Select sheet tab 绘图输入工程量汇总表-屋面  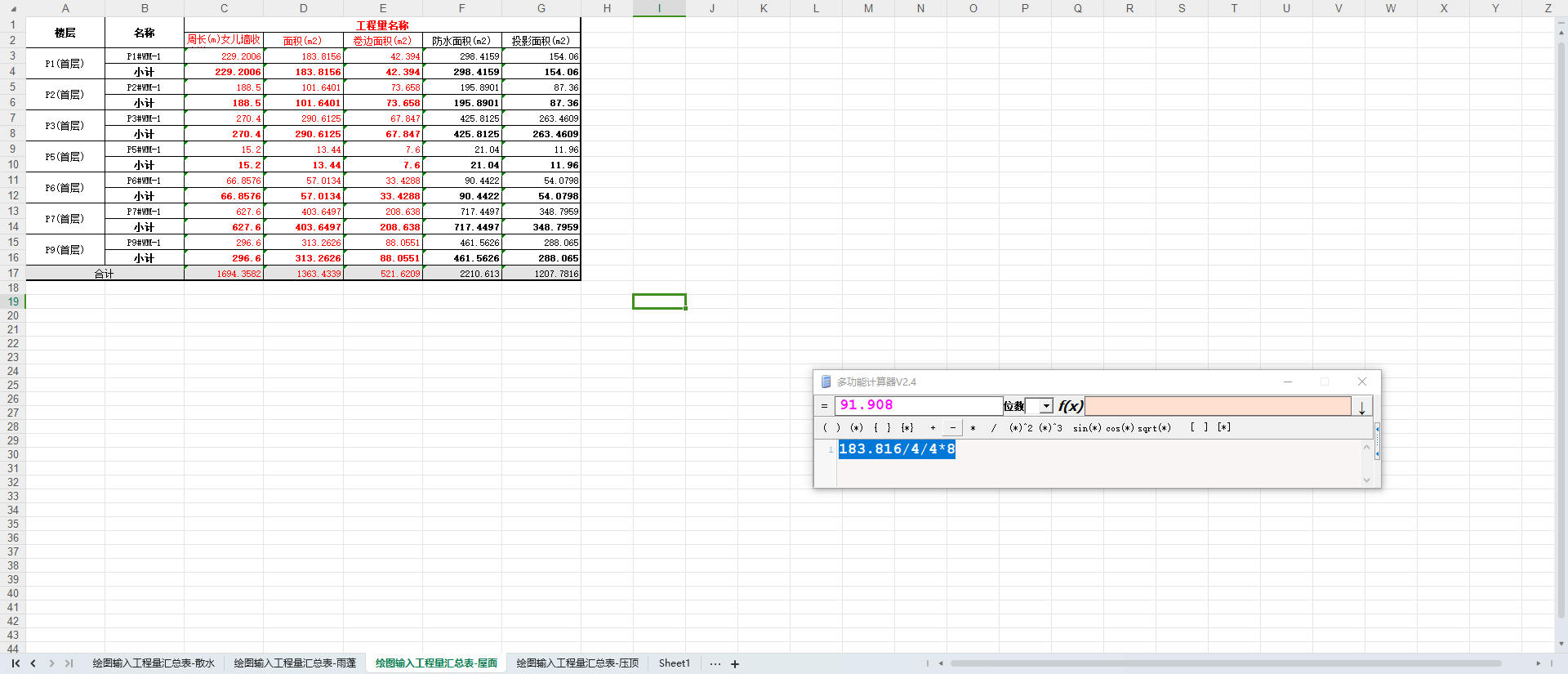[x=436, y=663]
